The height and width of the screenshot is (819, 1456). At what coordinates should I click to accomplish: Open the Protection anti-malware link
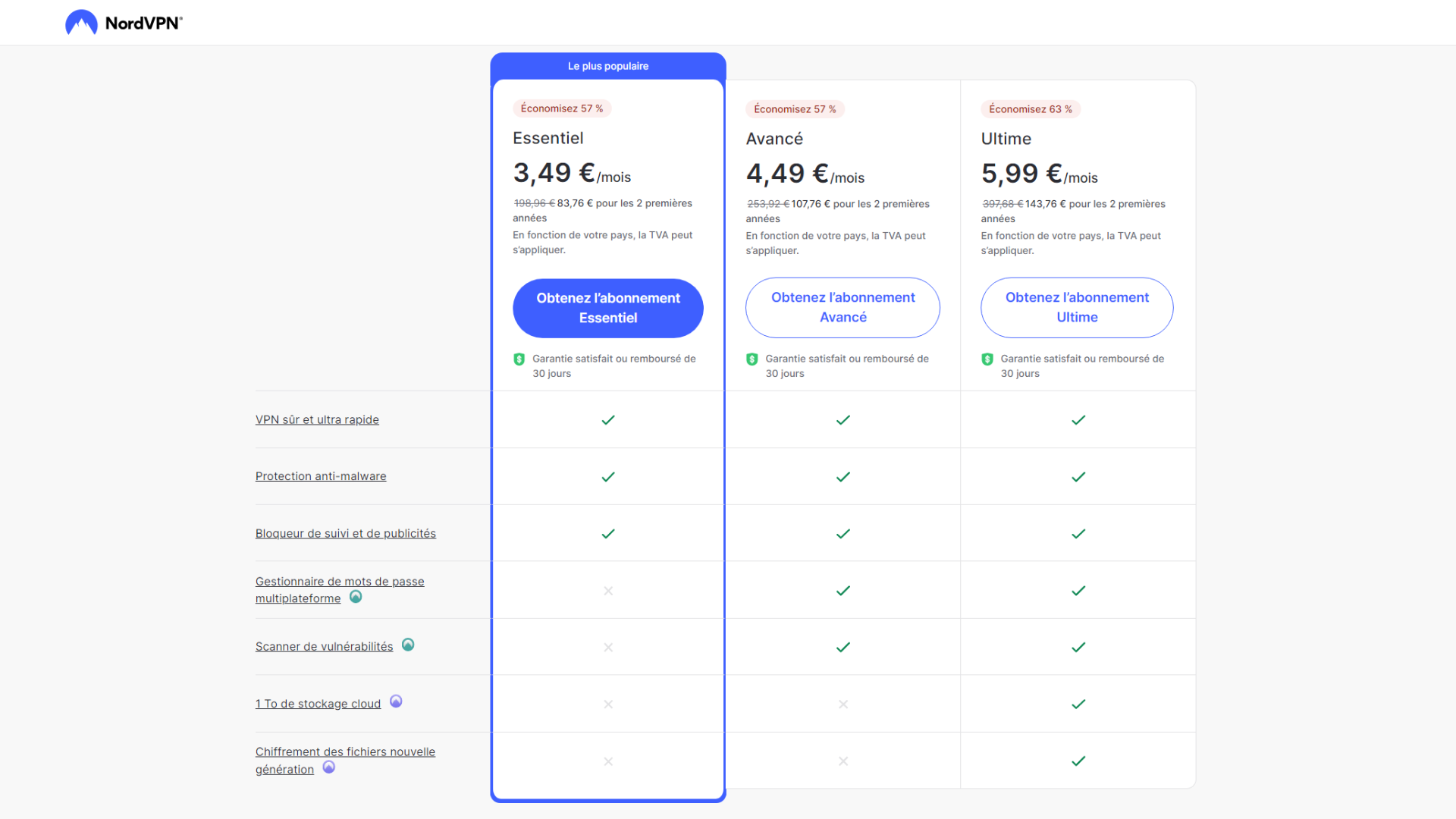321,476
